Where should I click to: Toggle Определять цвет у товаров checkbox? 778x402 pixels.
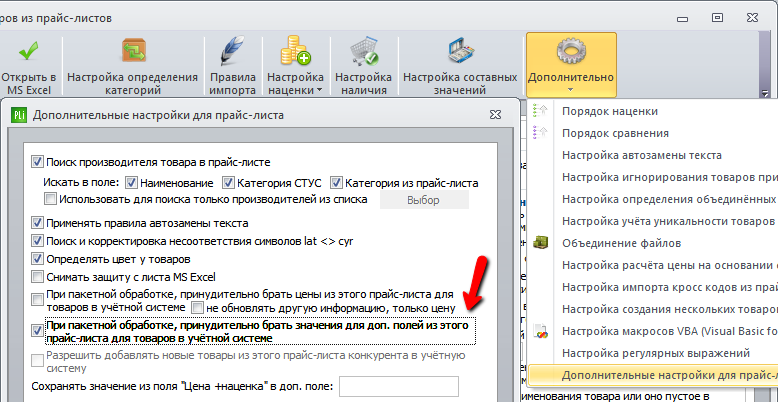(x=37, y=259)
